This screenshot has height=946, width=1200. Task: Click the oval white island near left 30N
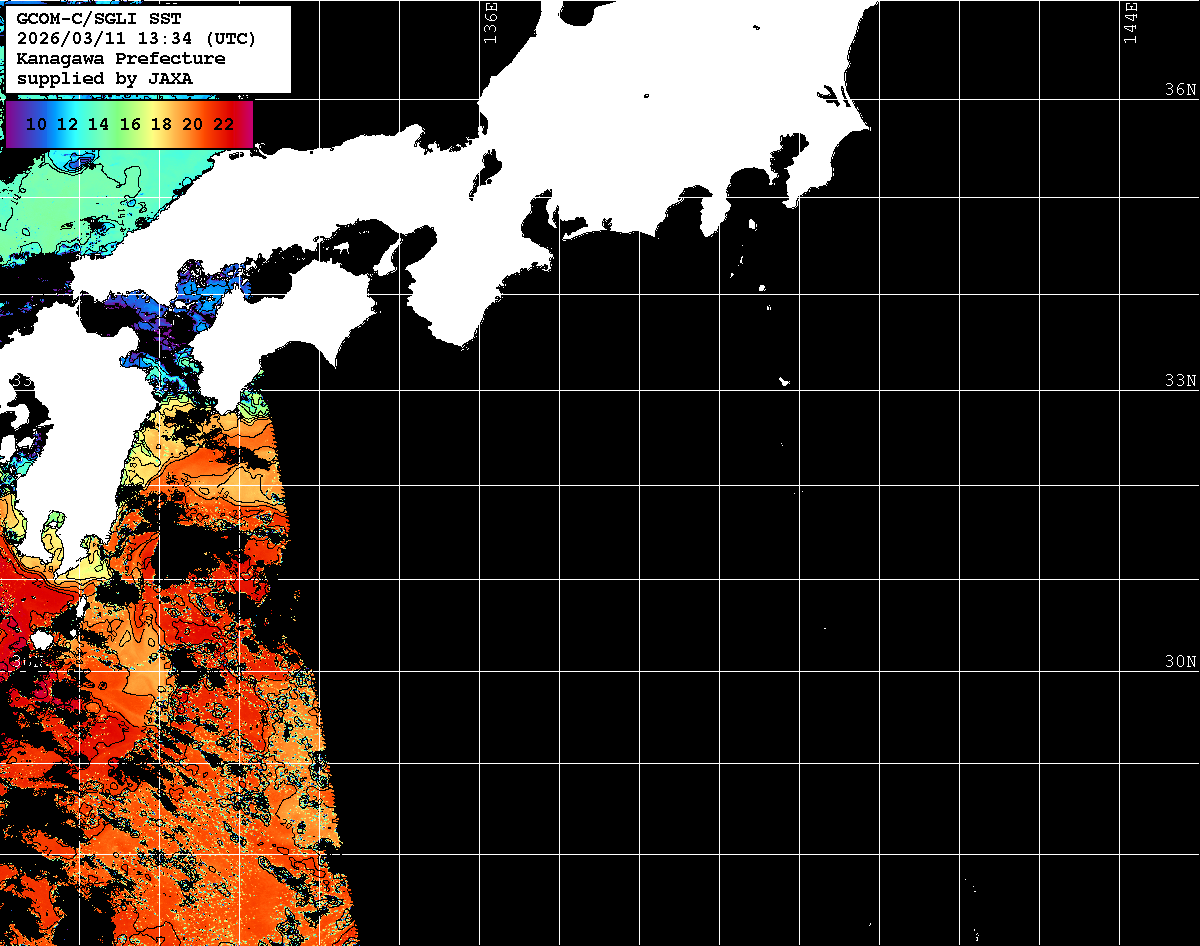(41, 639)
